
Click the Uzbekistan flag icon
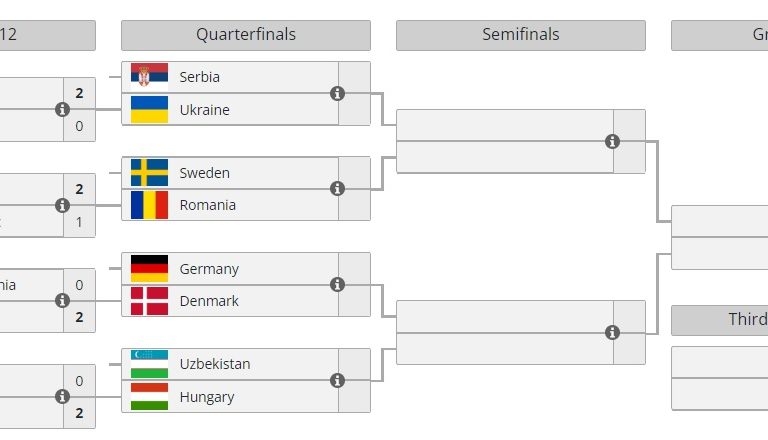pyautogui.click(x=149, y=364)
